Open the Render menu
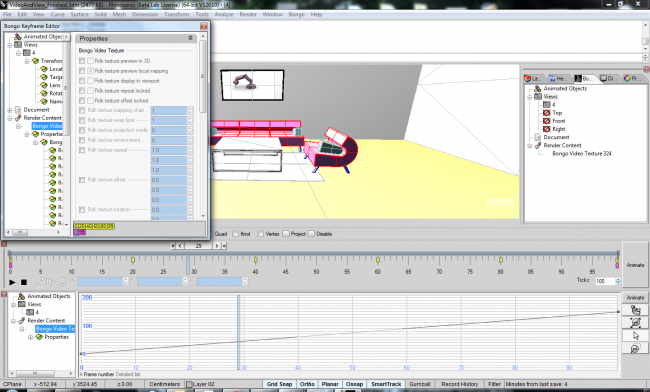This screenshot has width=650, height=392. tap(248, 14)
